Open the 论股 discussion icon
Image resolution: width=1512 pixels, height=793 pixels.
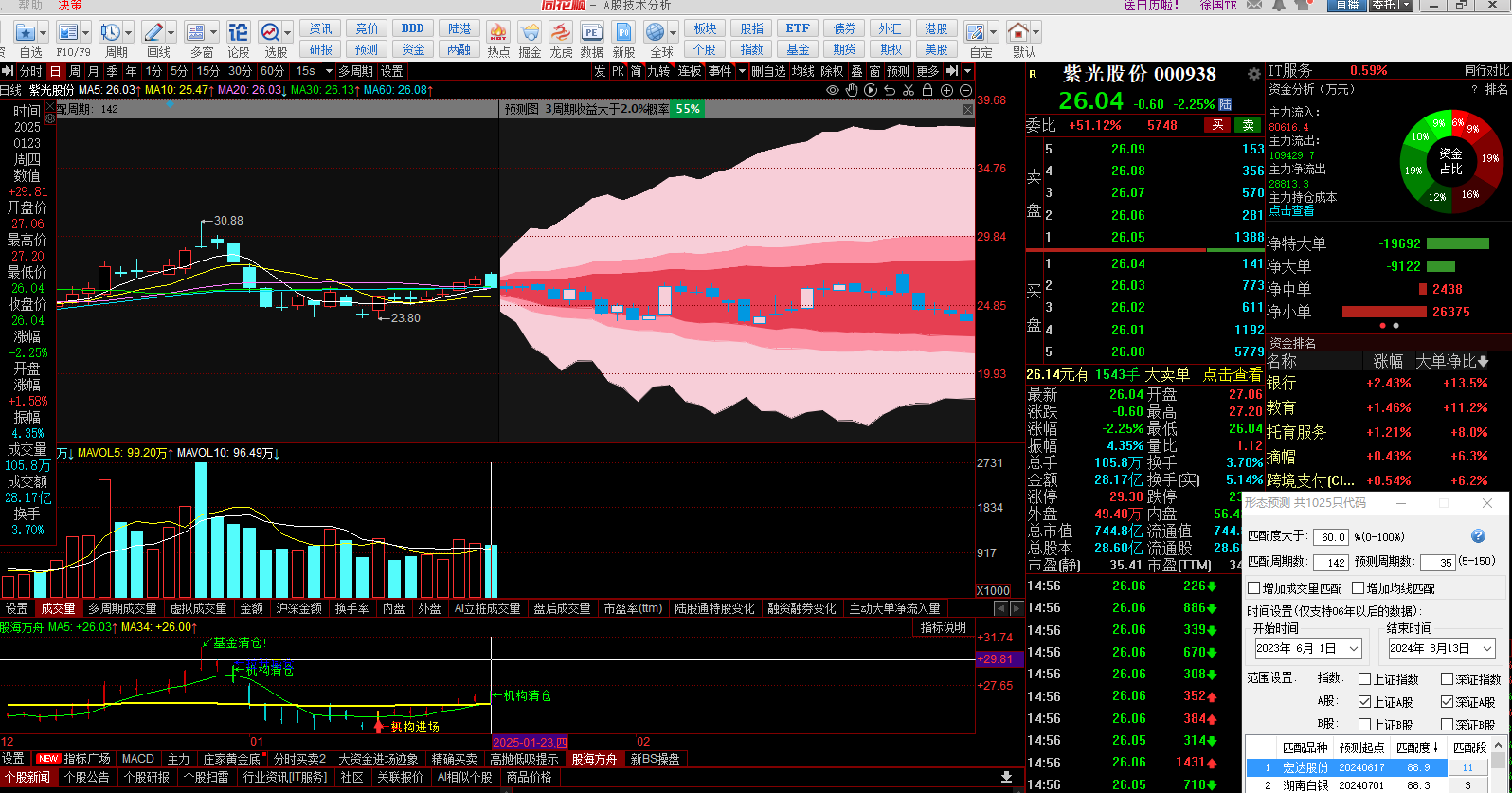pos(239,32)
